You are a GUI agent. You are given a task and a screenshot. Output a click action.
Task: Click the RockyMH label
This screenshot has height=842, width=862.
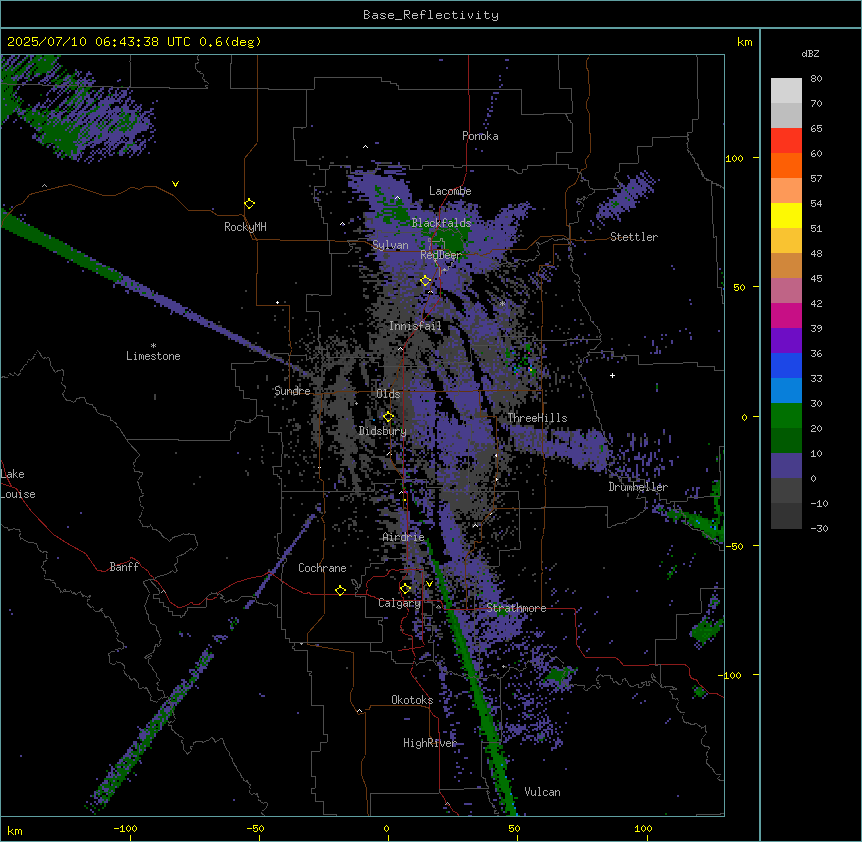245,227
